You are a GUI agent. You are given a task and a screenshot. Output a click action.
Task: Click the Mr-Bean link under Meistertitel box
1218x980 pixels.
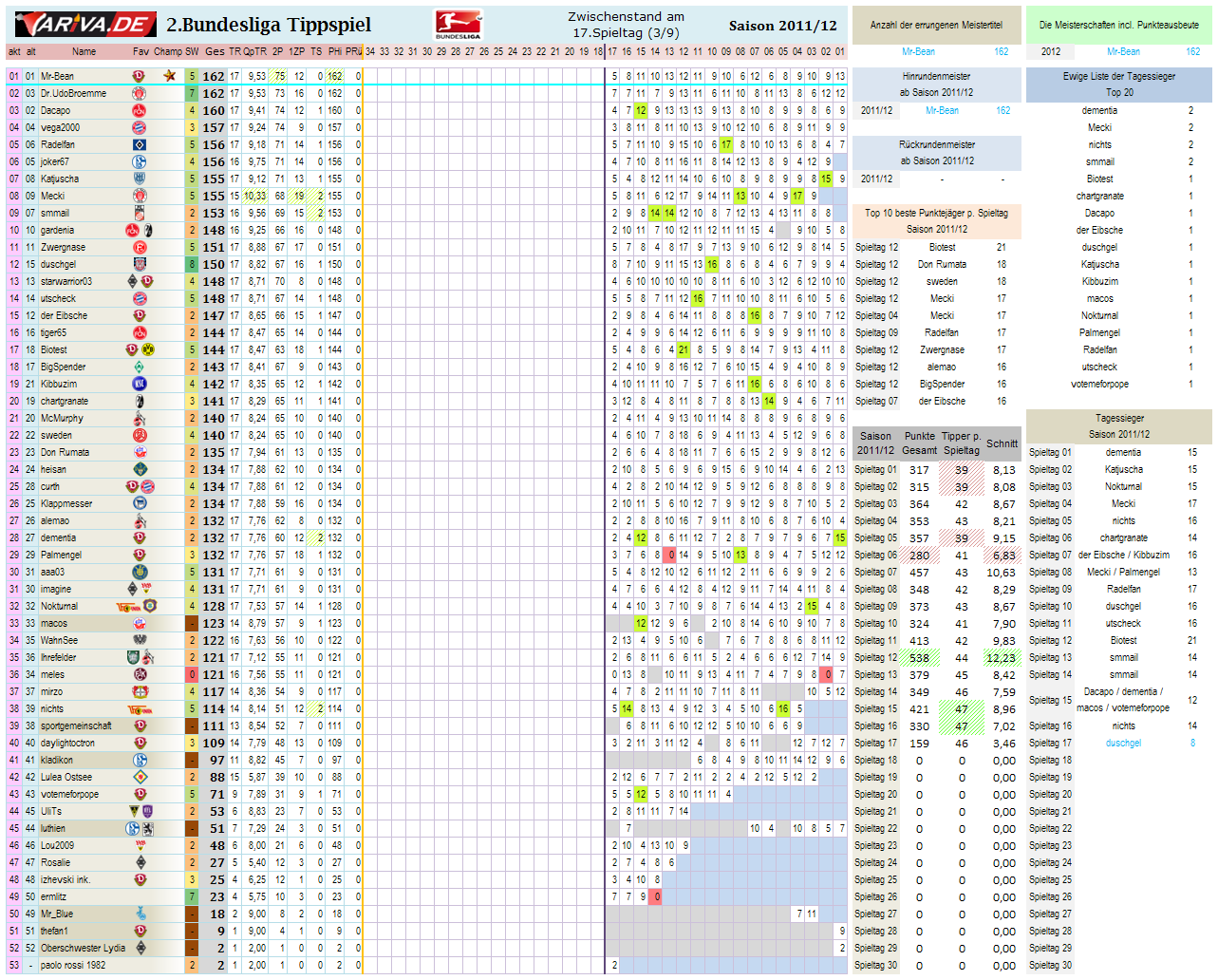[918, 51]
